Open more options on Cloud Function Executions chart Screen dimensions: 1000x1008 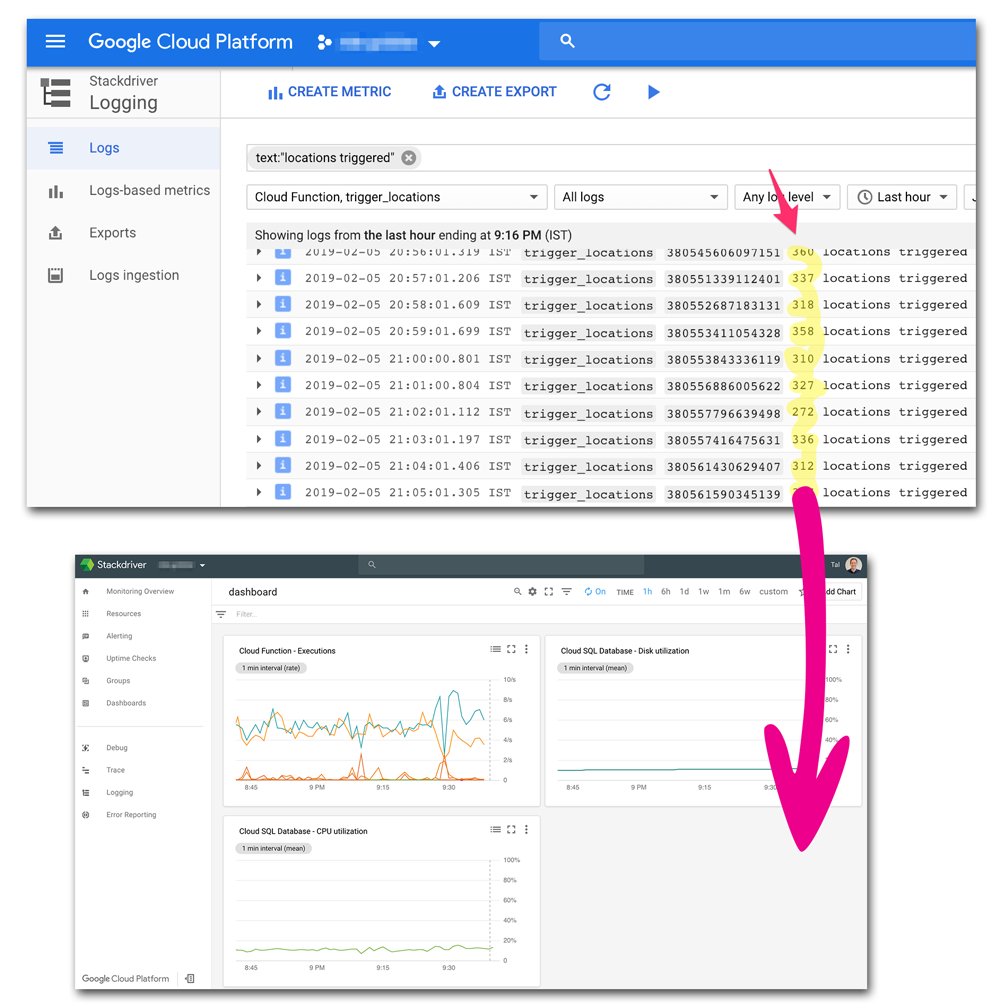526,649
